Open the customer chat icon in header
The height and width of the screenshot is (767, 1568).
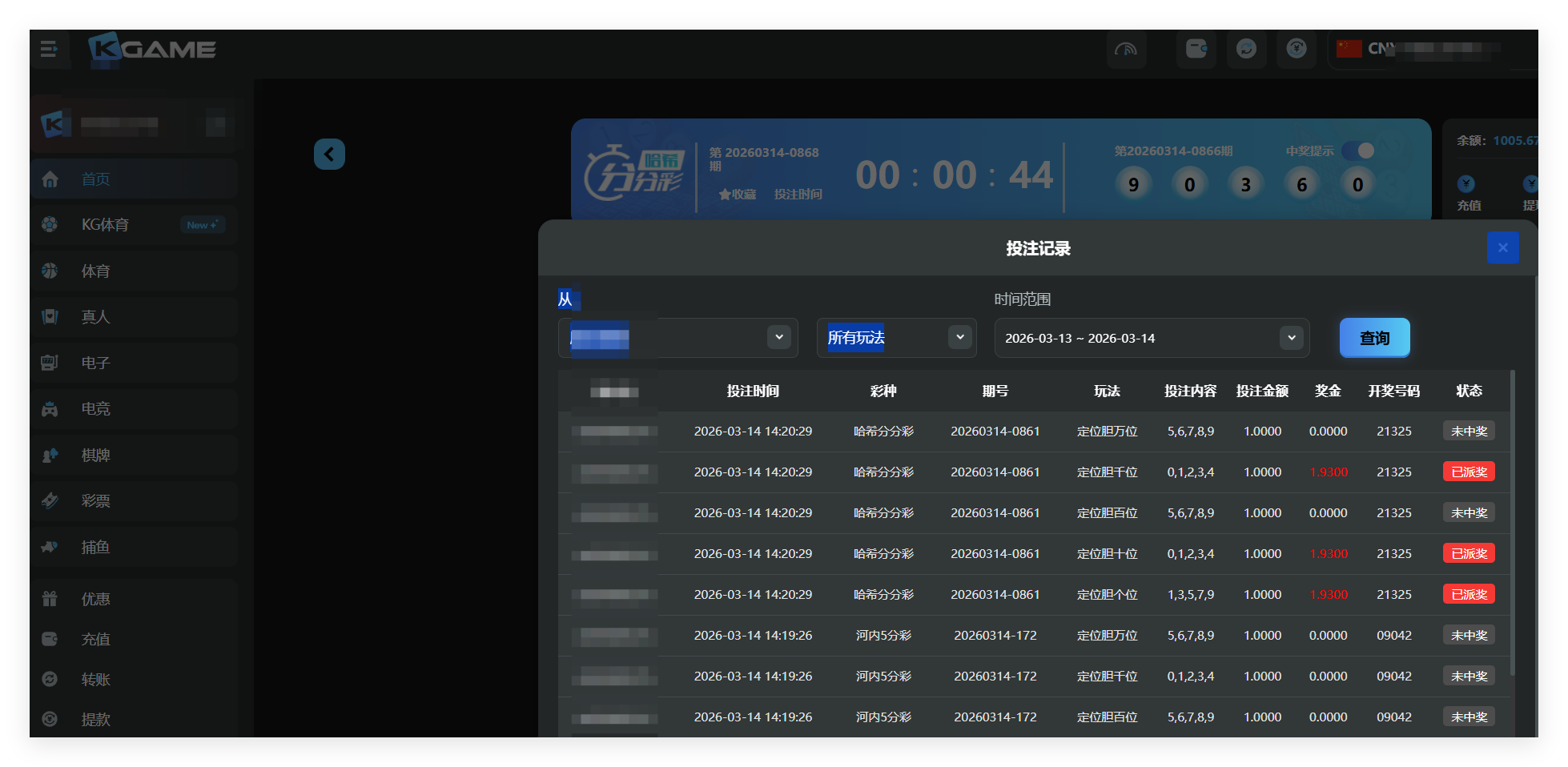pos(1246,50)
